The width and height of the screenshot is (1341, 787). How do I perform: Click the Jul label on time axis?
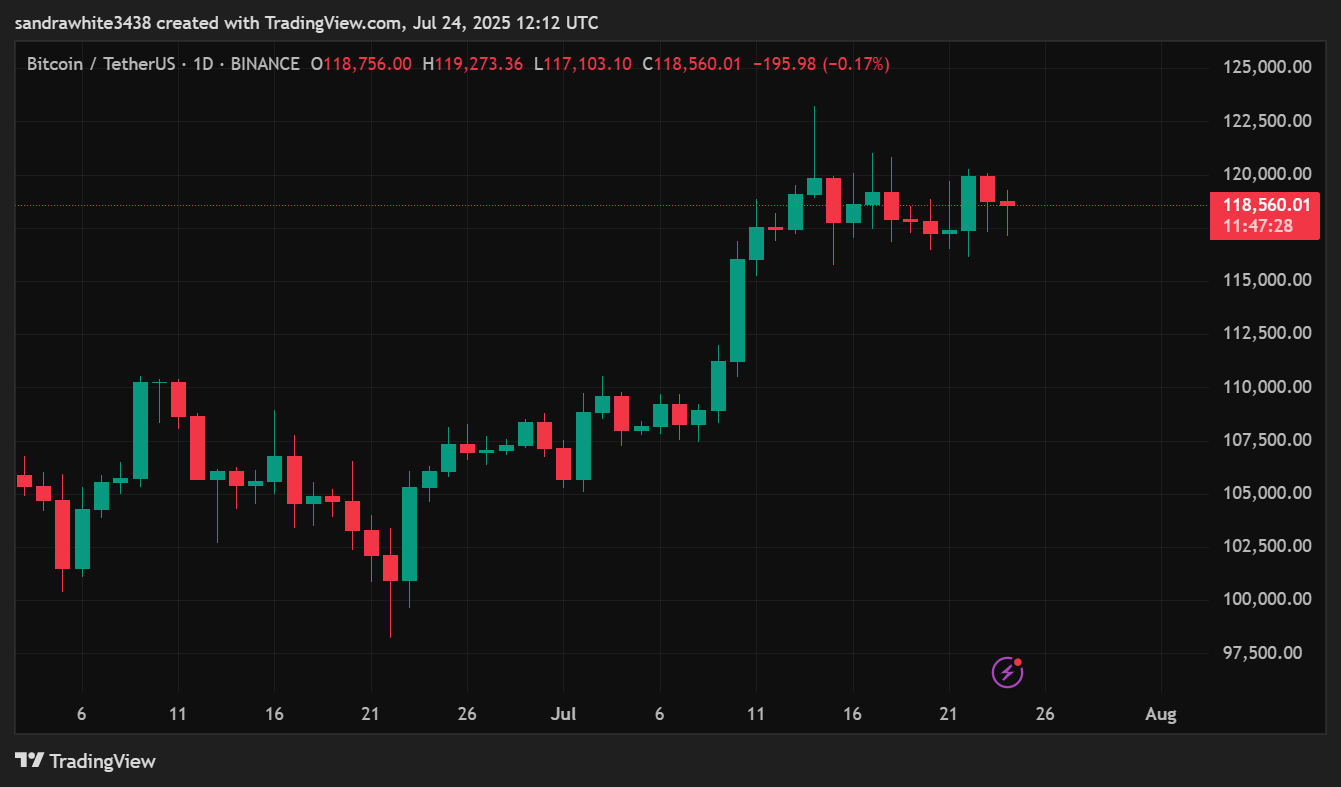coord(564,715)
